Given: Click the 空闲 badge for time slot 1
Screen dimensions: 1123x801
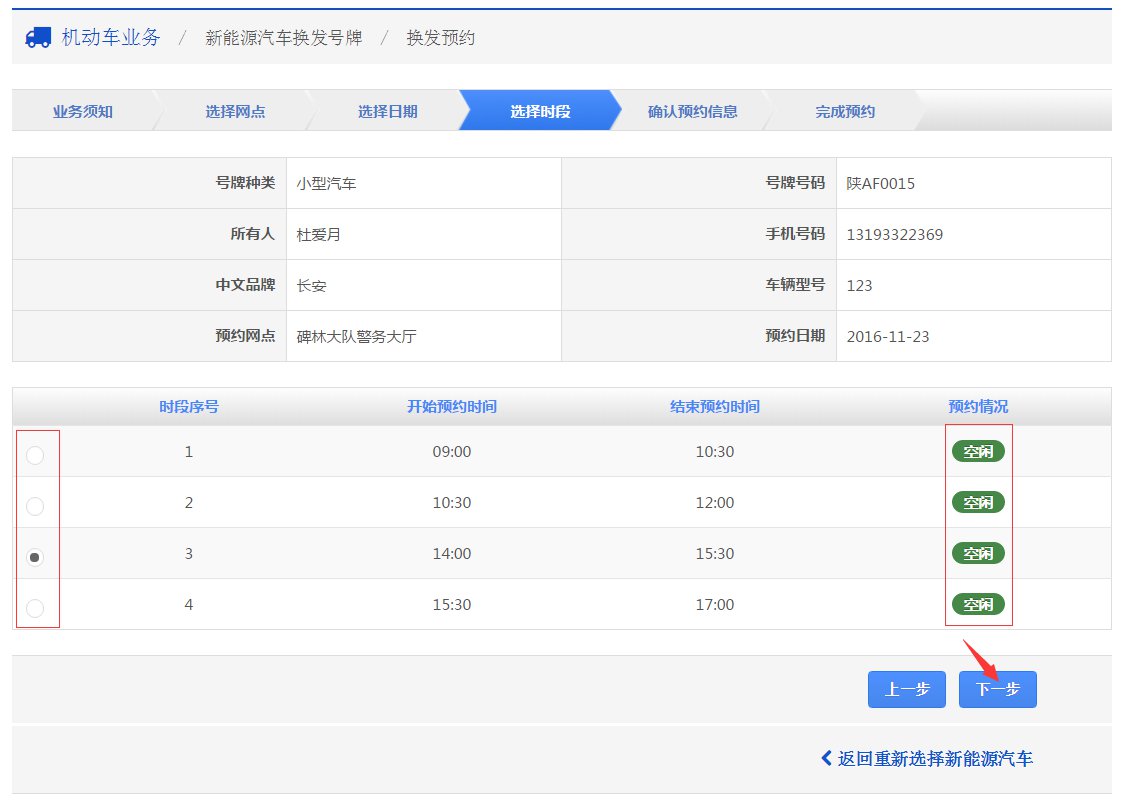Looking at the screenshot, I should (977, 452).
